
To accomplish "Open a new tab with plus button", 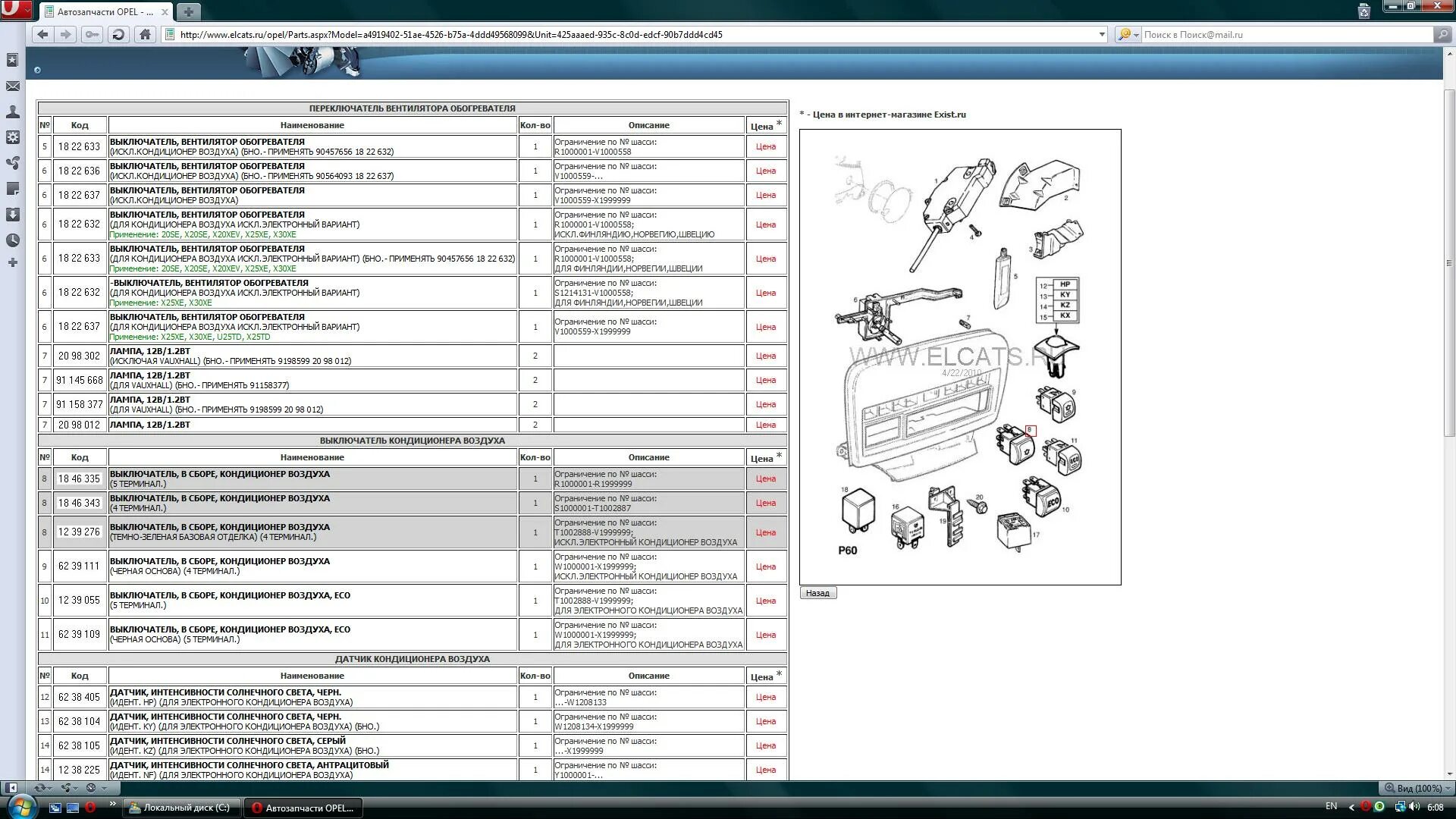I will [x=188, y=11].
